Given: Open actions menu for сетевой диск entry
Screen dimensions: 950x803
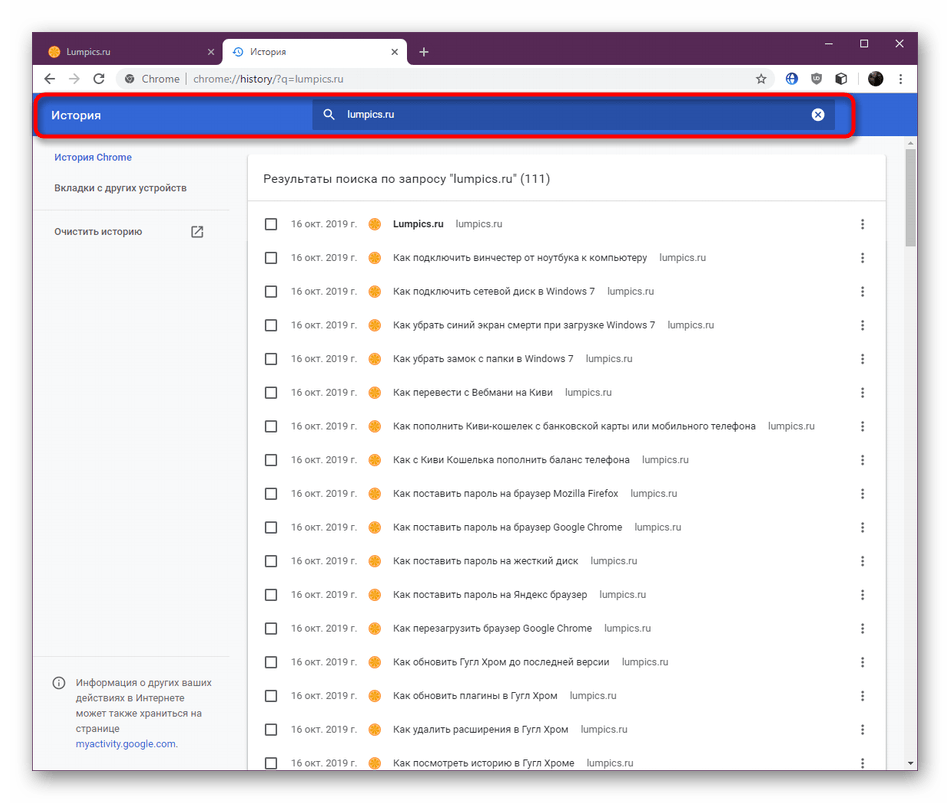Looking at the screenshot, I should (x=862, y=292).
